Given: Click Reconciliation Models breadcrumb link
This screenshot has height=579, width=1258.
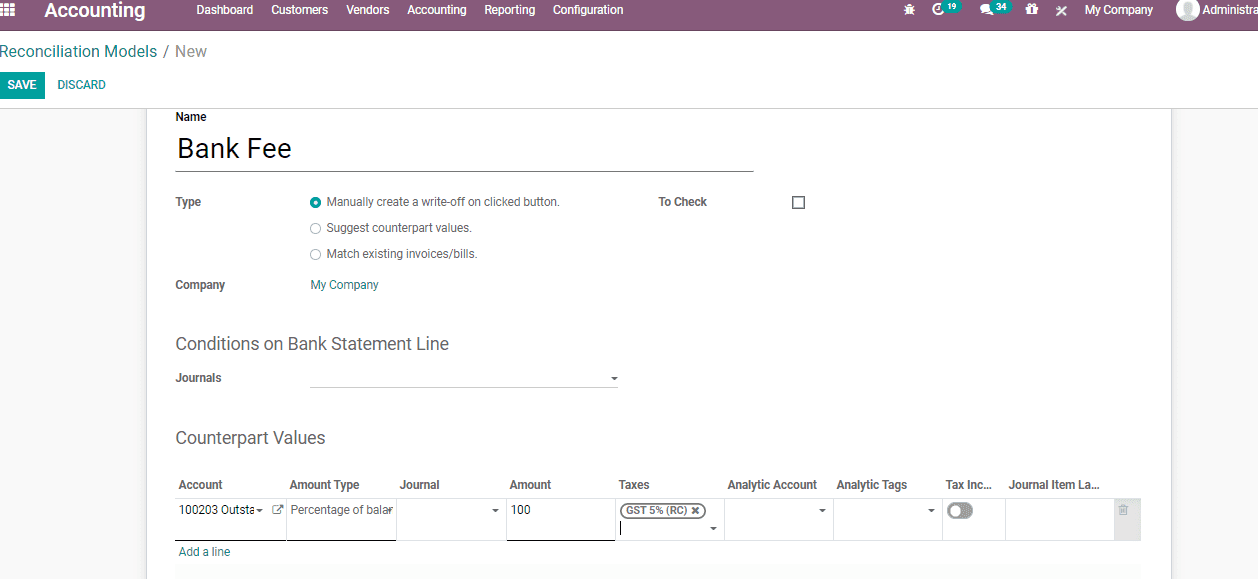Looking at the screenshot, I should [x=78, y=51].
